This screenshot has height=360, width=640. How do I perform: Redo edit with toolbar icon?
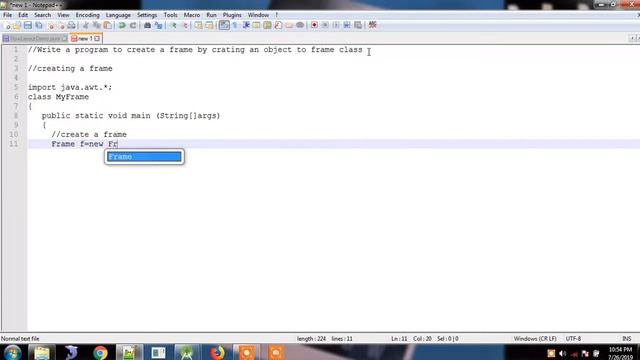133,25
